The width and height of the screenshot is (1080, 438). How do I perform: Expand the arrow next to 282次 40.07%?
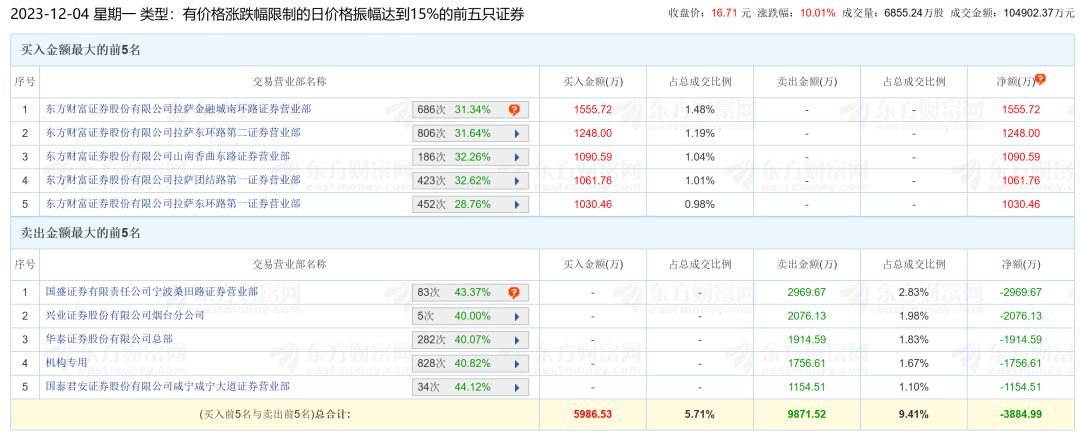pos(516,340)
